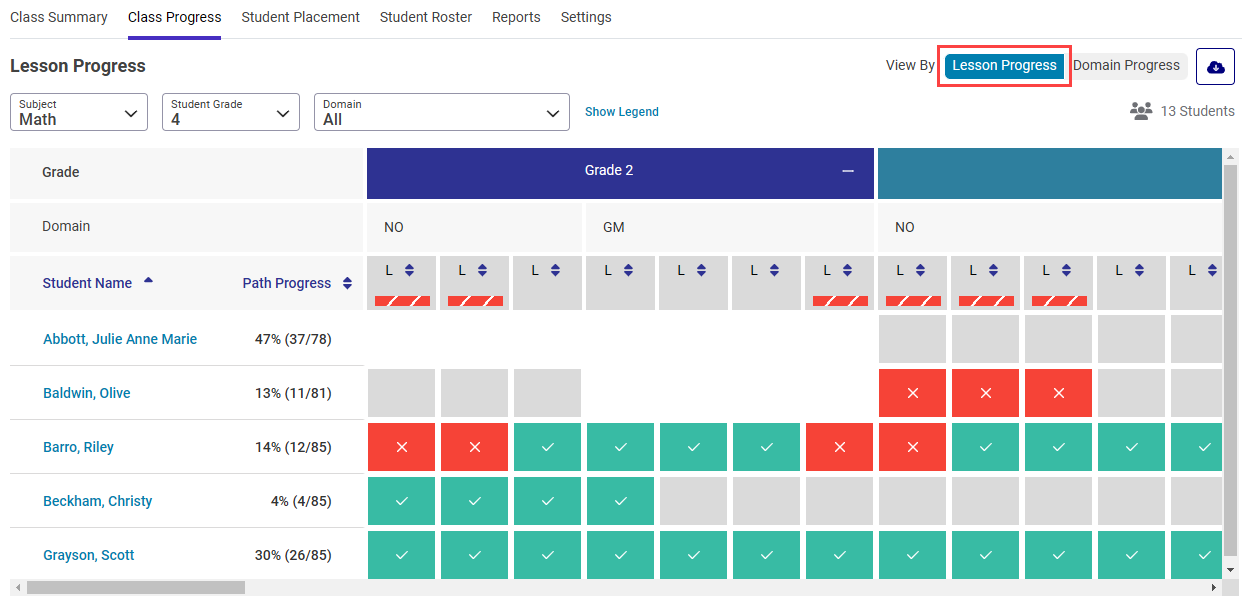
Task: Sort by Path Progress arrows icon
Action: coord(347,283)
